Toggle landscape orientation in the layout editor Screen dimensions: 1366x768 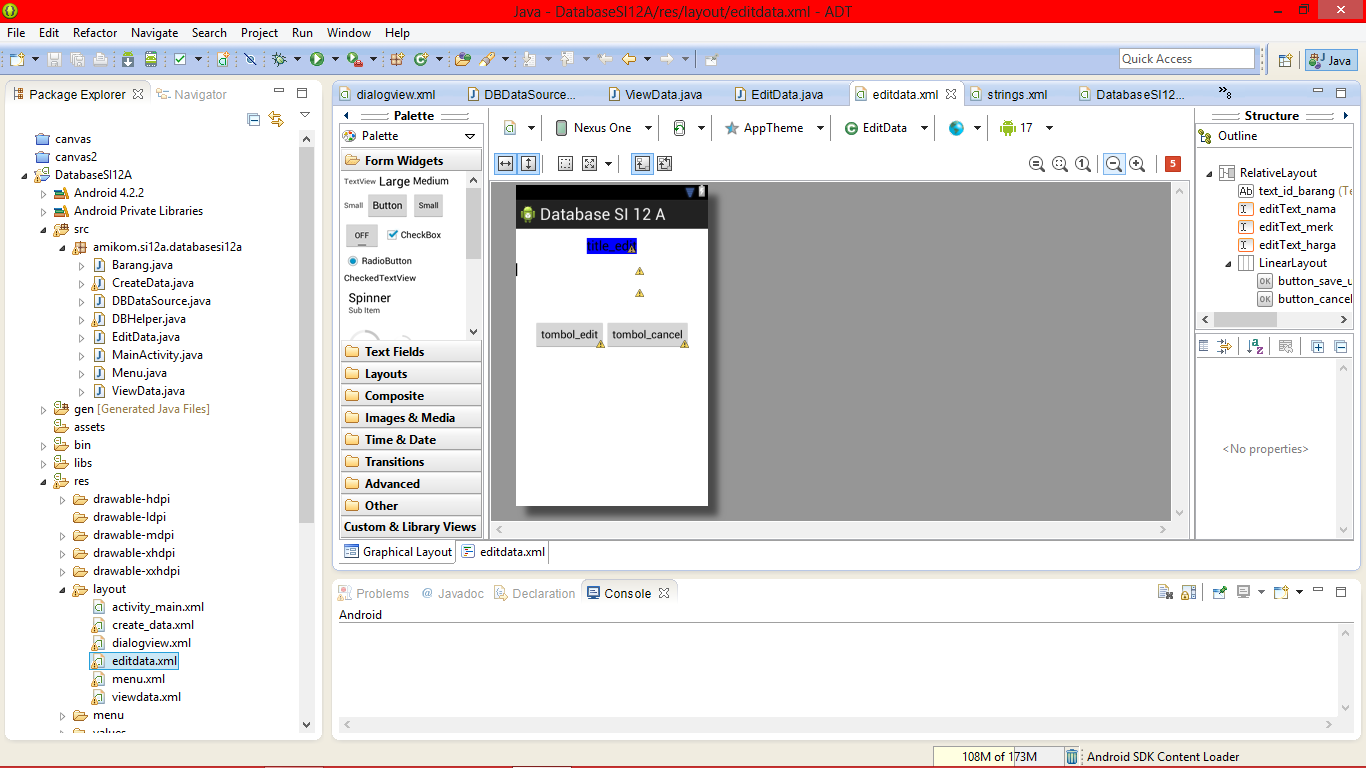679,128
